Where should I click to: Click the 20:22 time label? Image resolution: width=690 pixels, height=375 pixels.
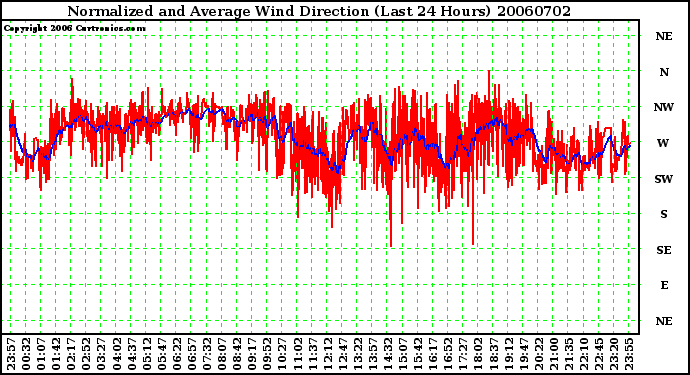tap(540, 354)
